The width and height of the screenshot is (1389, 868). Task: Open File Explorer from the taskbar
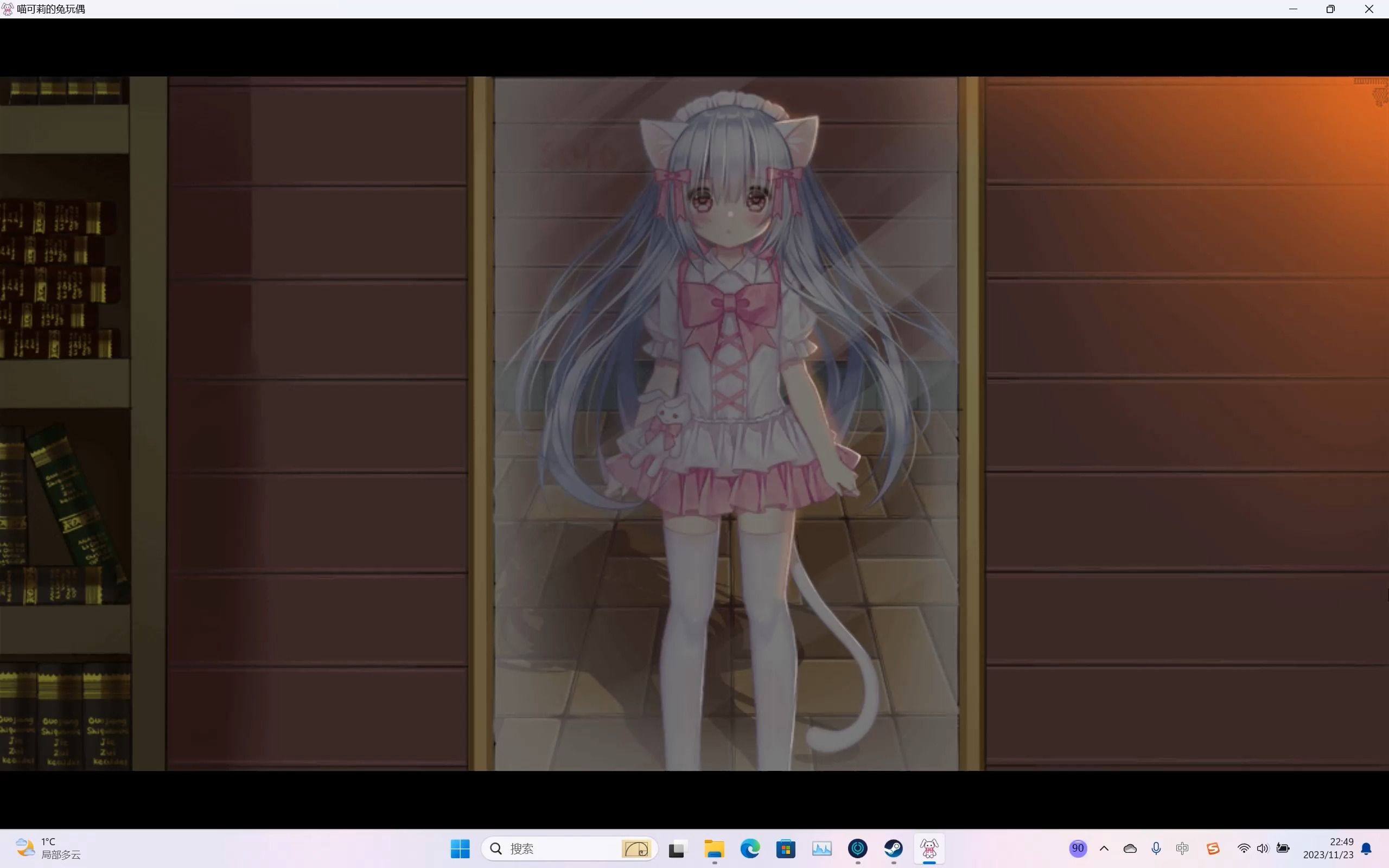tap(714, 848)
